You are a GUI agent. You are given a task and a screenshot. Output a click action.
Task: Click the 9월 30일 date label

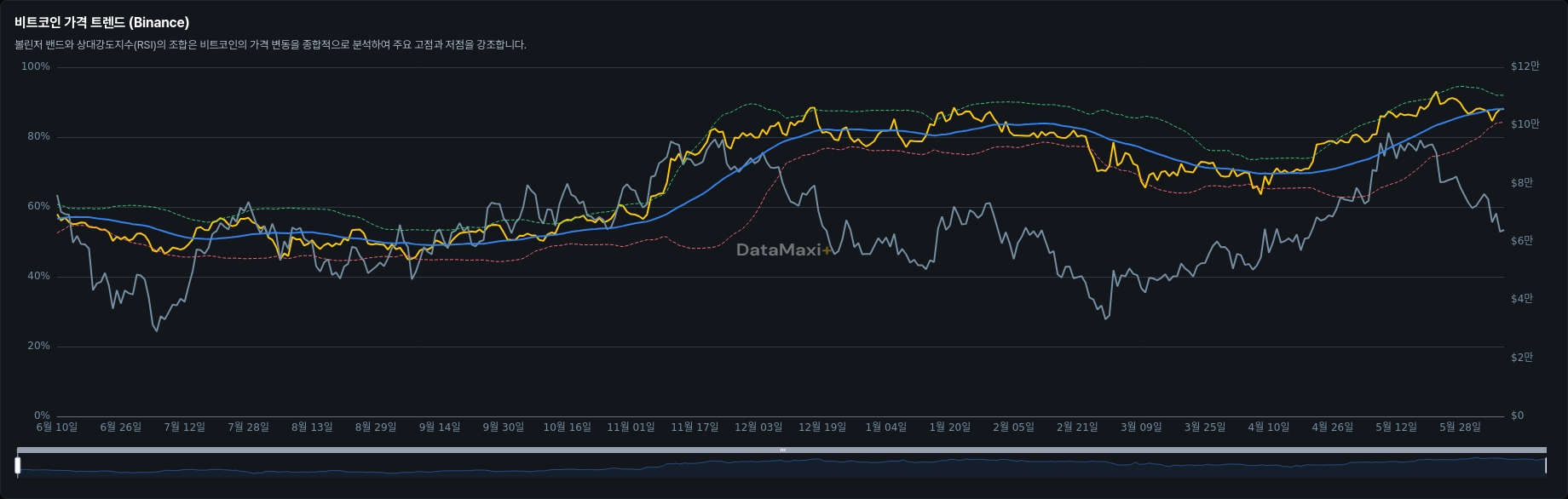pyautogui.click(x=504, y=427)
